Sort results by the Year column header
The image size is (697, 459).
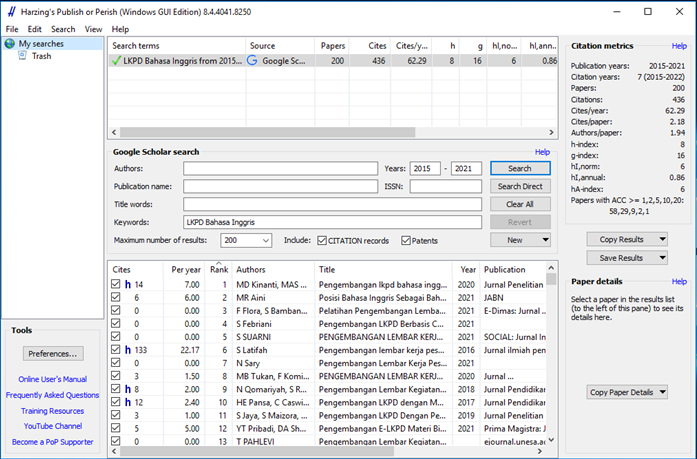click(x=466, y=270)
